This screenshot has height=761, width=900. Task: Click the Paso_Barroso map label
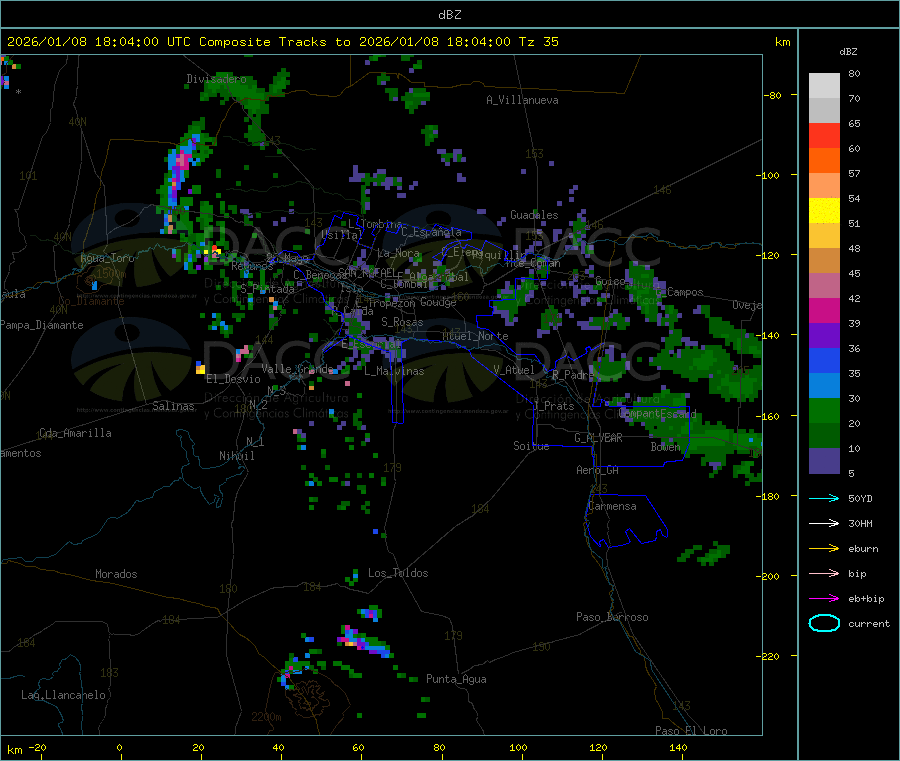(x=612, y=617)
